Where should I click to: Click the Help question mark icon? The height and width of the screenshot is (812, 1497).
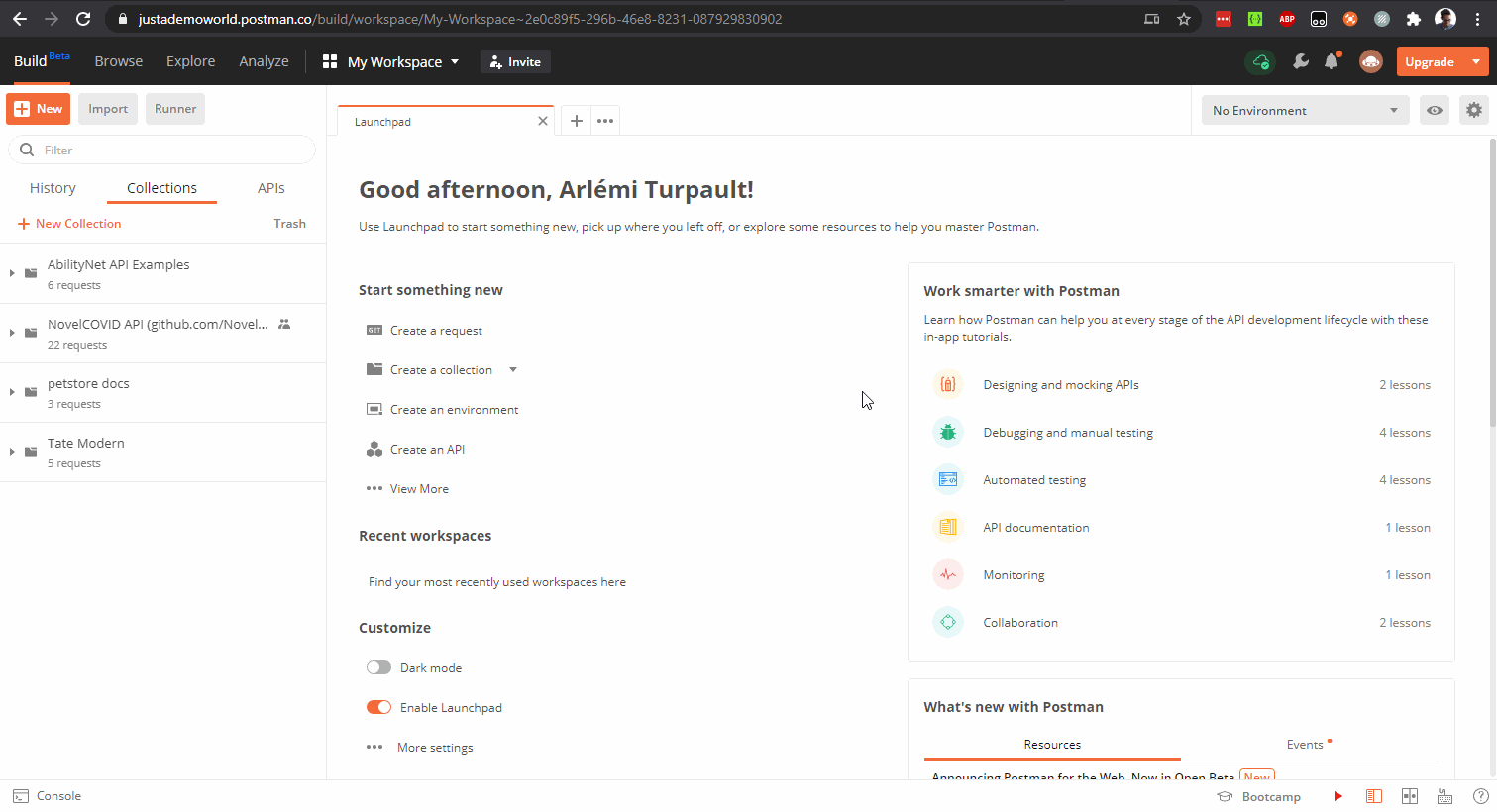pos(1479,795)
